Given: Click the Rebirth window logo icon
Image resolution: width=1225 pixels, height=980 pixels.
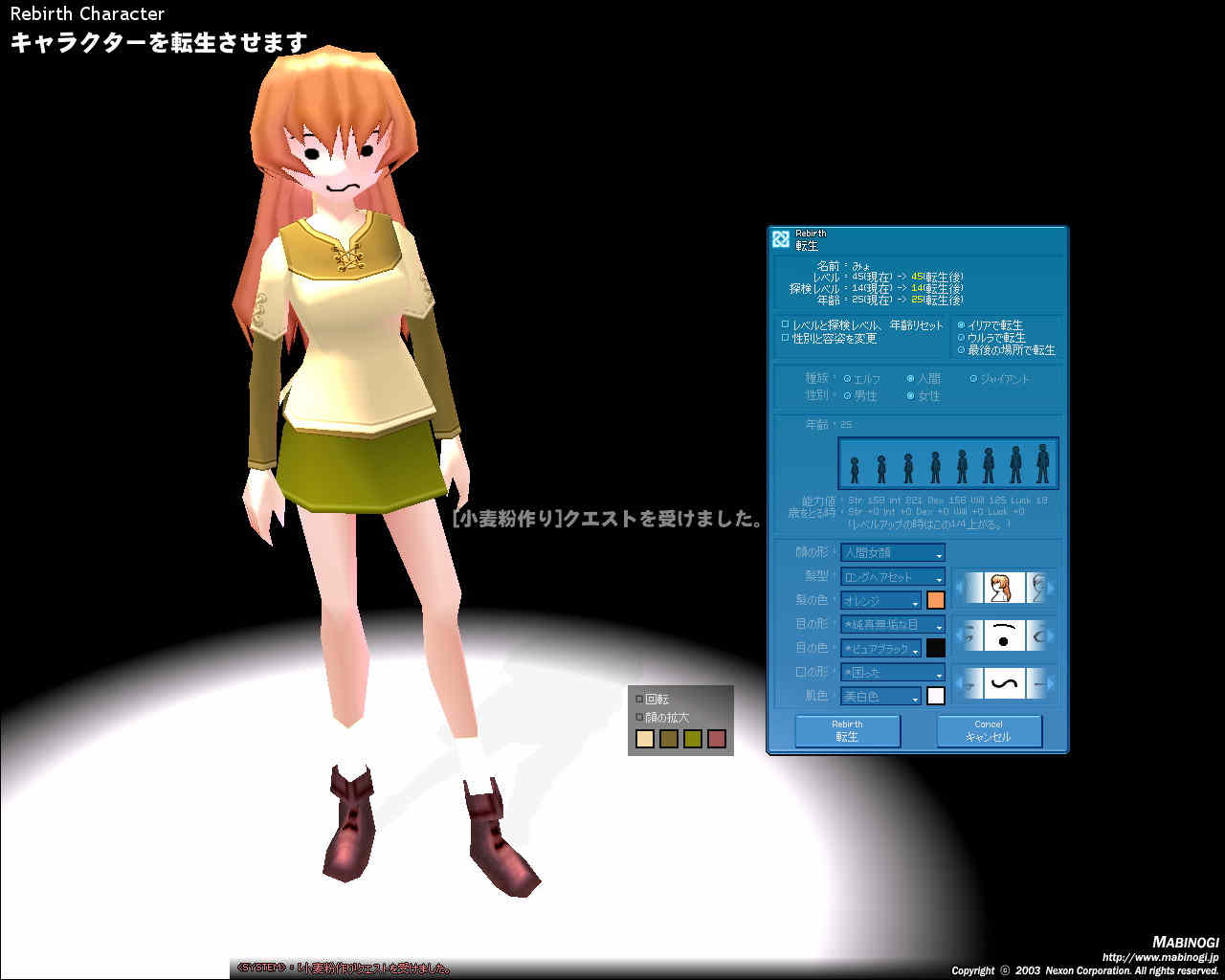Looking at the screenshot, I should (781, 239).
